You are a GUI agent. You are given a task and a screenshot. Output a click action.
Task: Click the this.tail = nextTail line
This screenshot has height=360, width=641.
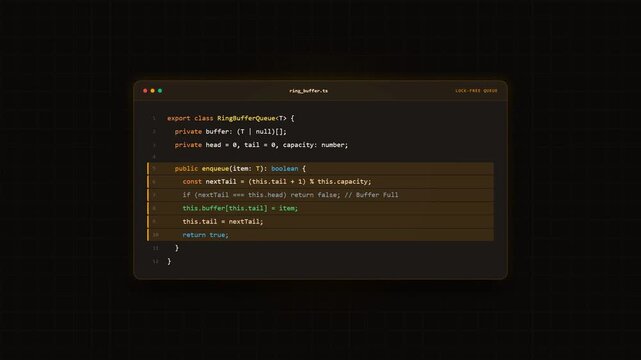pos(320,221)
